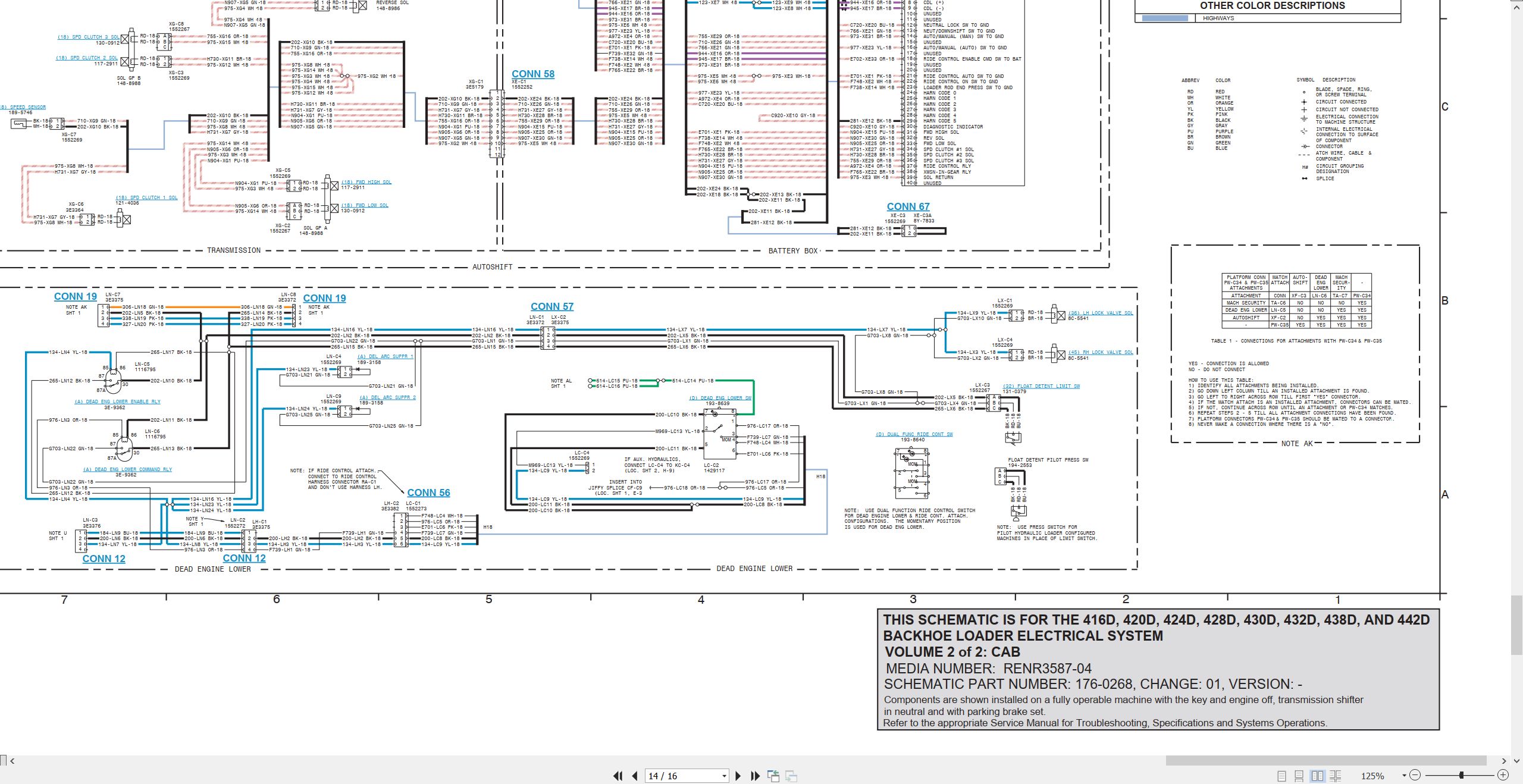The width and height of the screenshot is (1523, 784).
Task: Click the AUTOSHIFT section label
Action: tap(493, 267)
